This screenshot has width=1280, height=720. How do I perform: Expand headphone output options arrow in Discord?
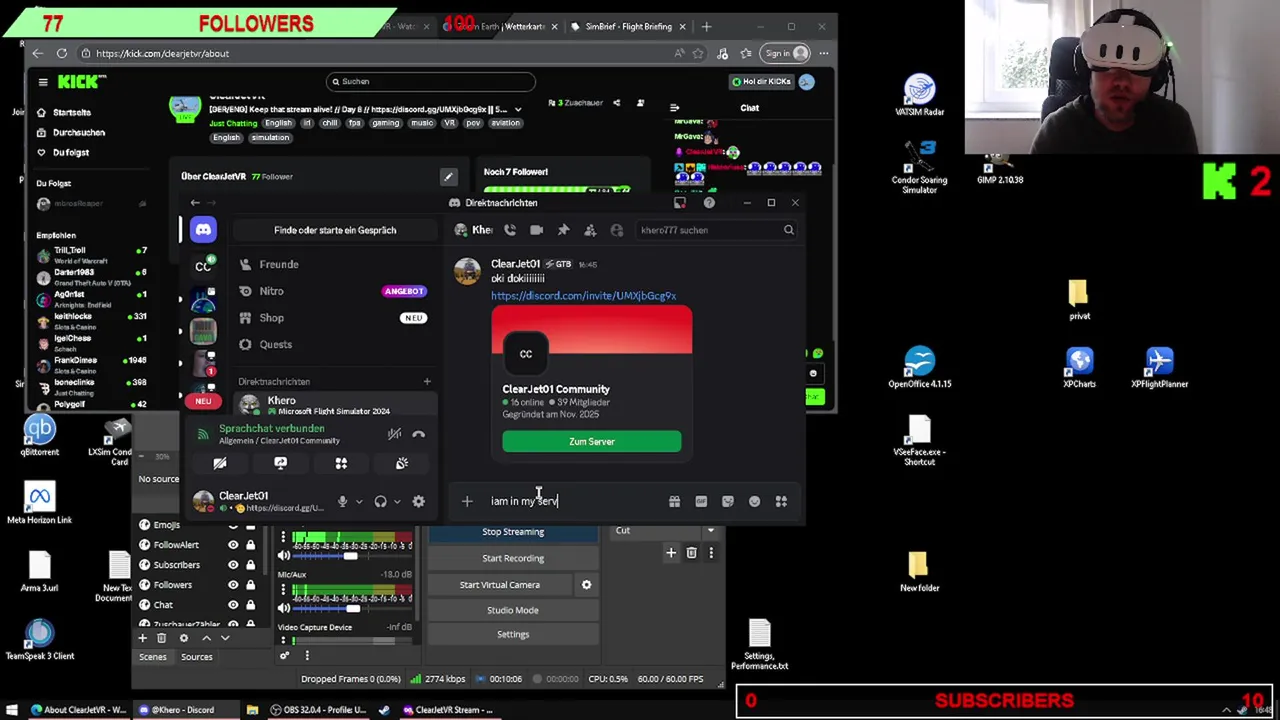(x=397, y=502)
